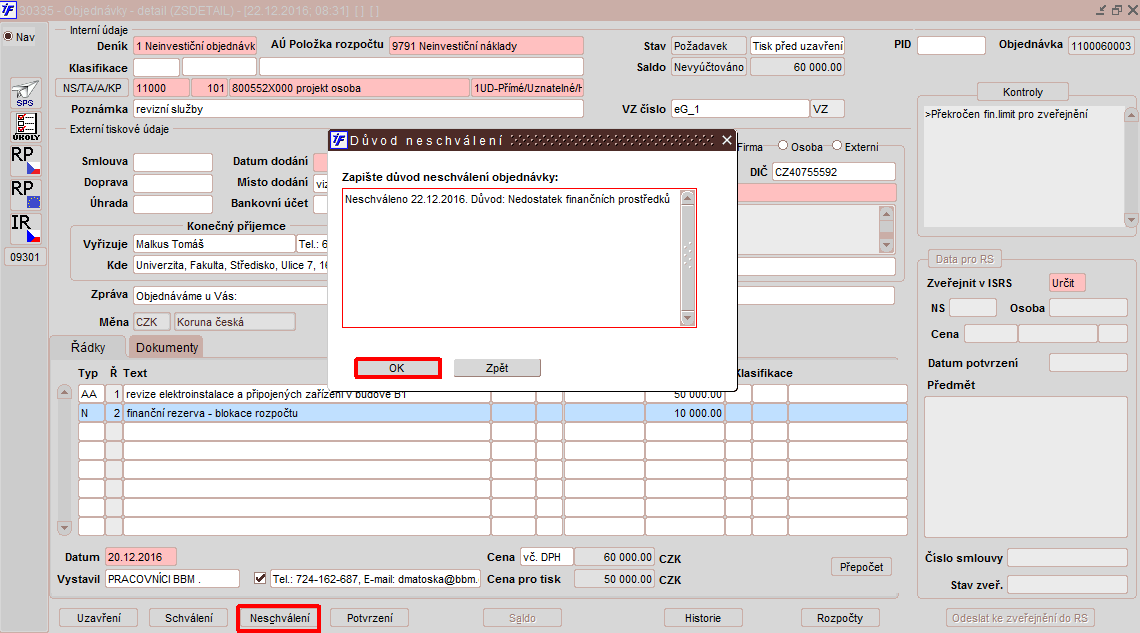Click the Uzavření button
The width and height of the screenshot is (1140, 633).
(99, 618)
